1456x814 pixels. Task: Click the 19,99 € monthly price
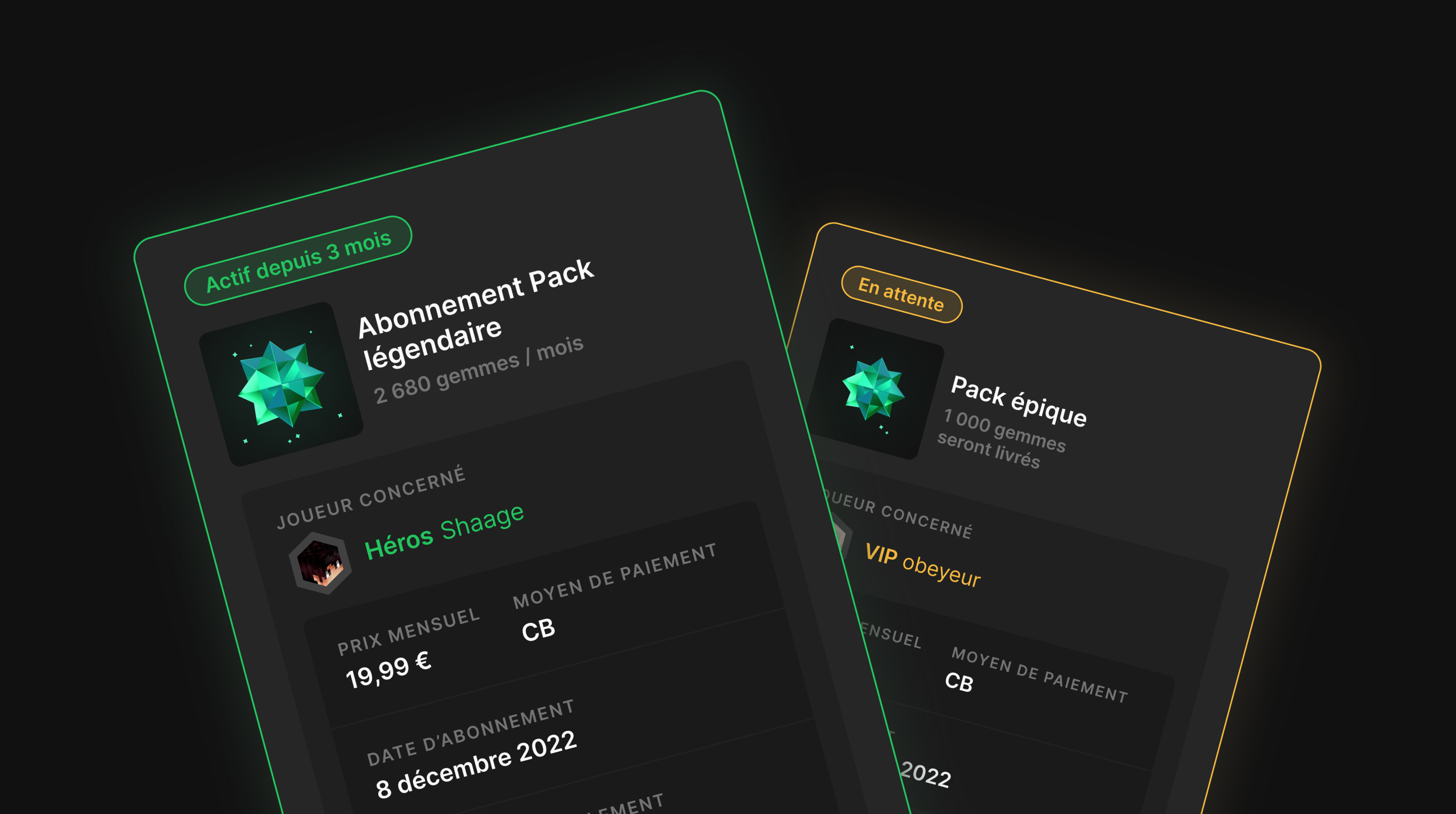[388, 669]
